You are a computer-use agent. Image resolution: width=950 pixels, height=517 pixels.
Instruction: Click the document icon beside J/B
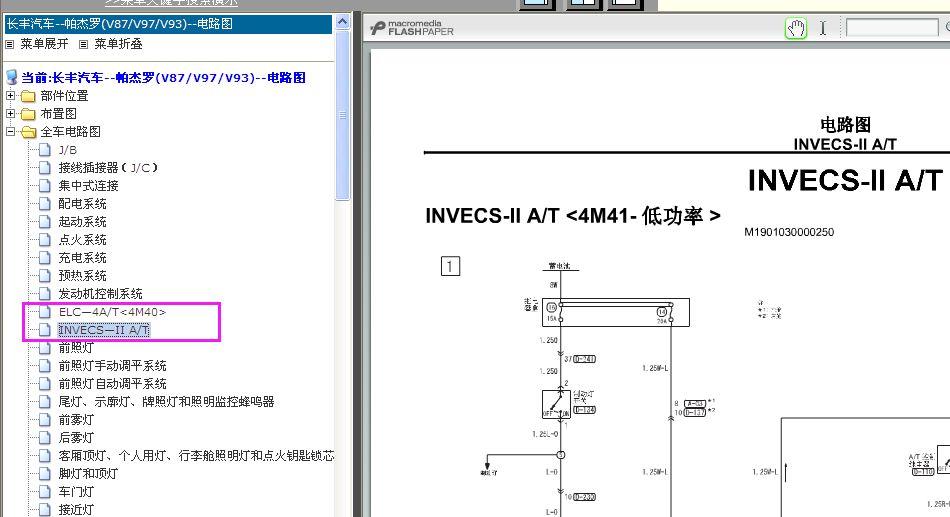[44, 150]
